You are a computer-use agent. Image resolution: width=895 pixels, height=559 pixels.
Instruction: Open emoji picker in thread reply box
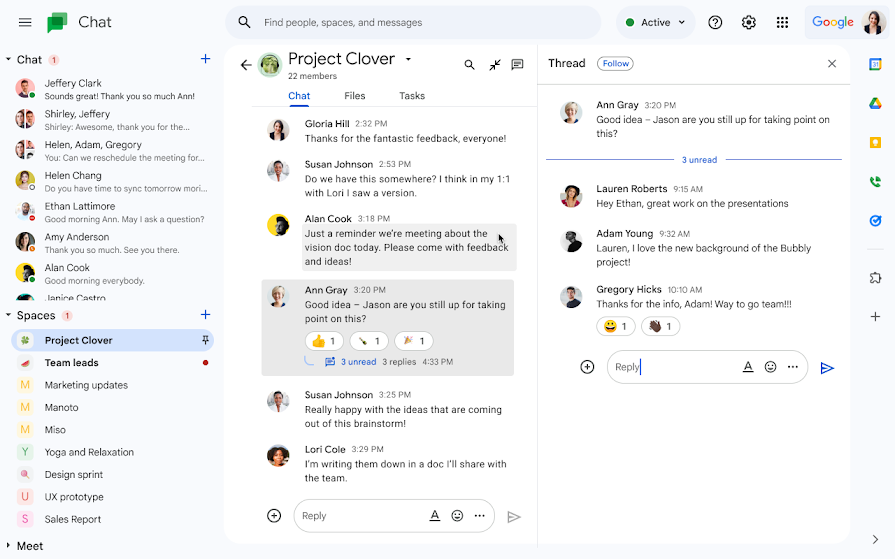(x=771, y=367)
